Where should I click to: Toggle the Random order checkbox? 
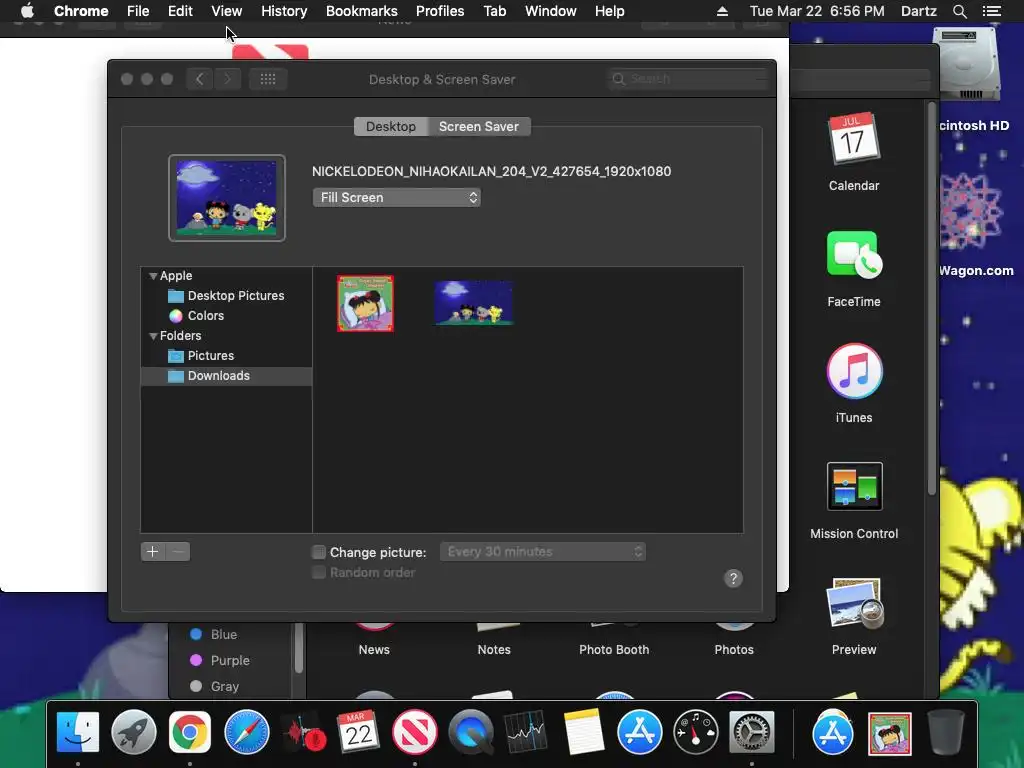tap(319, 572)
